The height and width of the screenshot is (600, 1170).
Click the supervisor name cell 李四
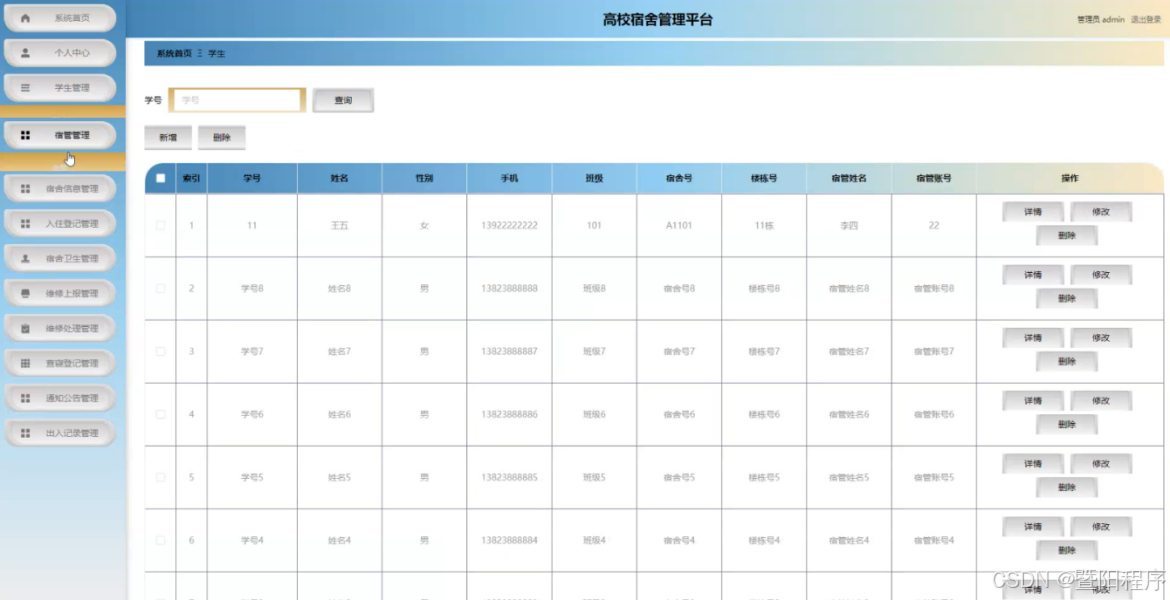[x=849, y=225]
